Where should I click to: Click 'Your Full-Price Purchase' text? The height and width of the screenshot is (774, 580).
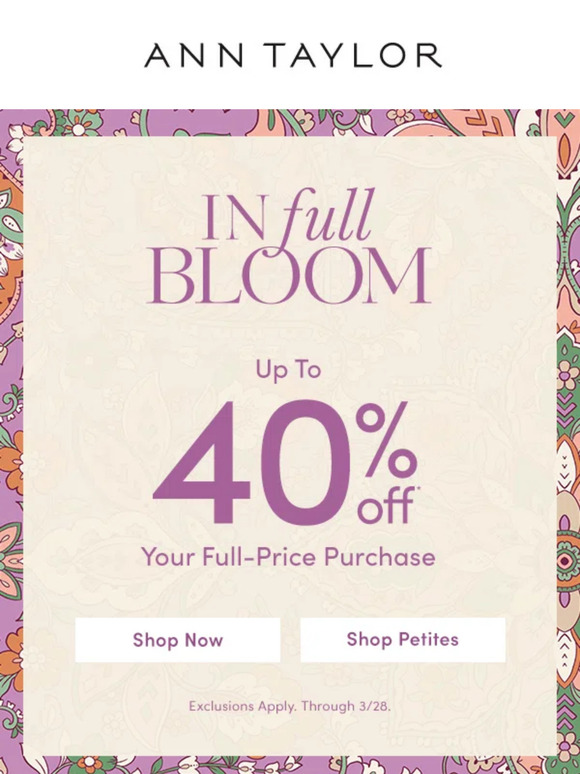click(289, 558)
